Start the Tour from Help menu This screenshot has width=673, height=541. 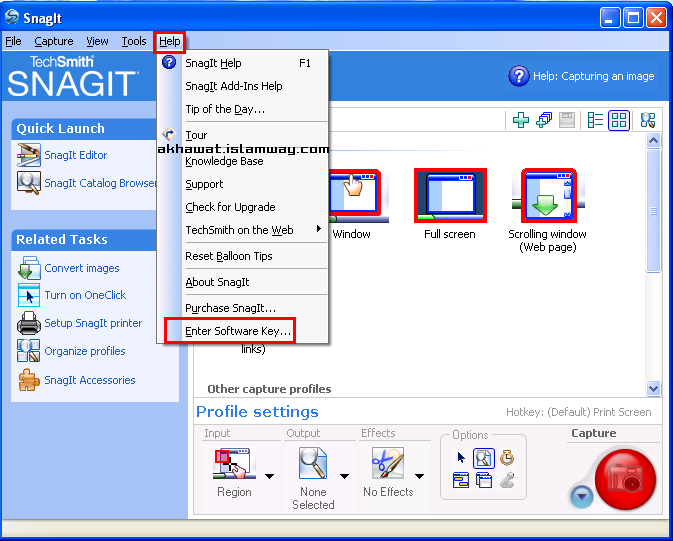pos(243,135)
